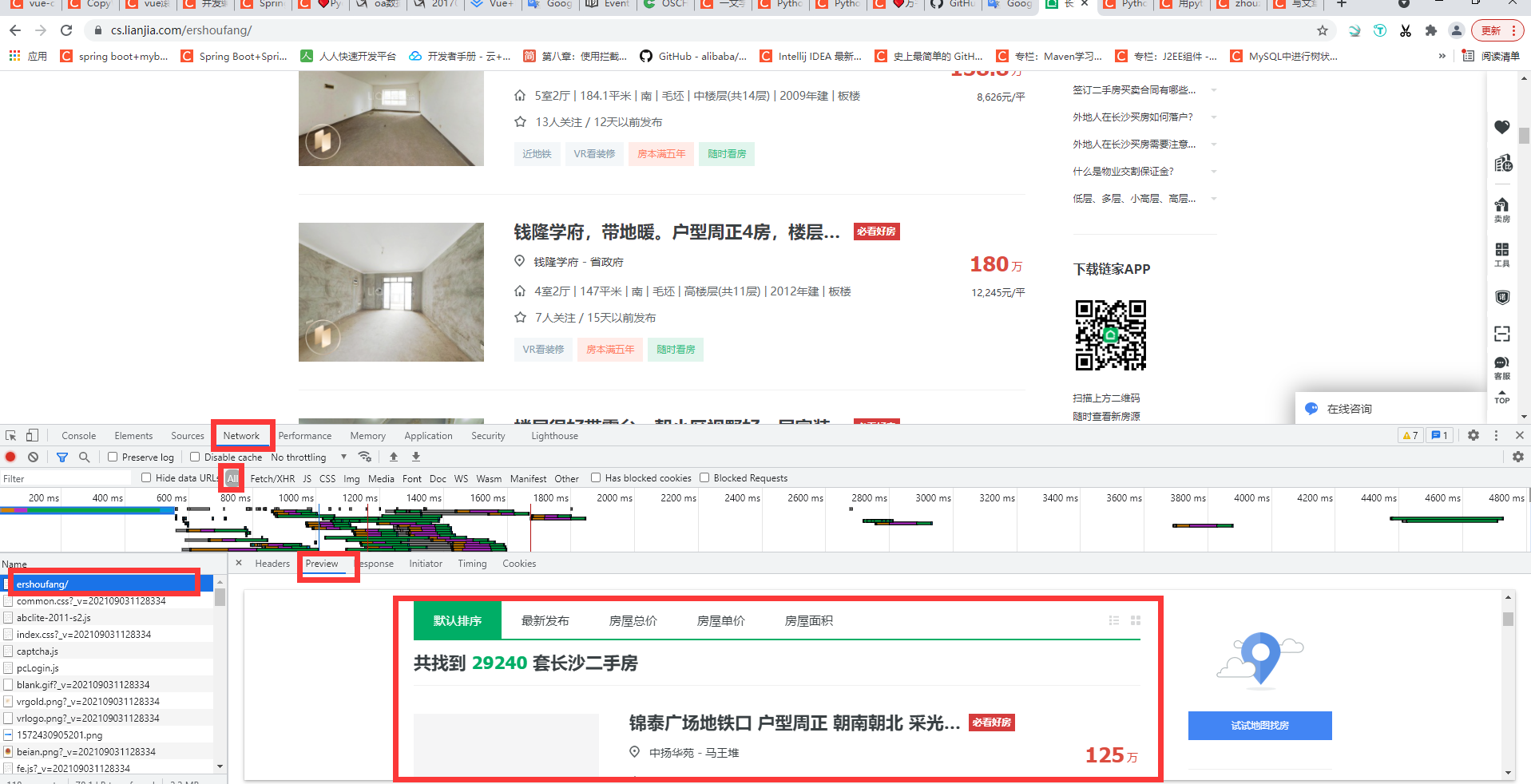This screenshot has width=1531, height=784.
Task: Click the 钱隆学府 listing photo thumbnail
Action: pyautogui.click(x=391, y=291)
